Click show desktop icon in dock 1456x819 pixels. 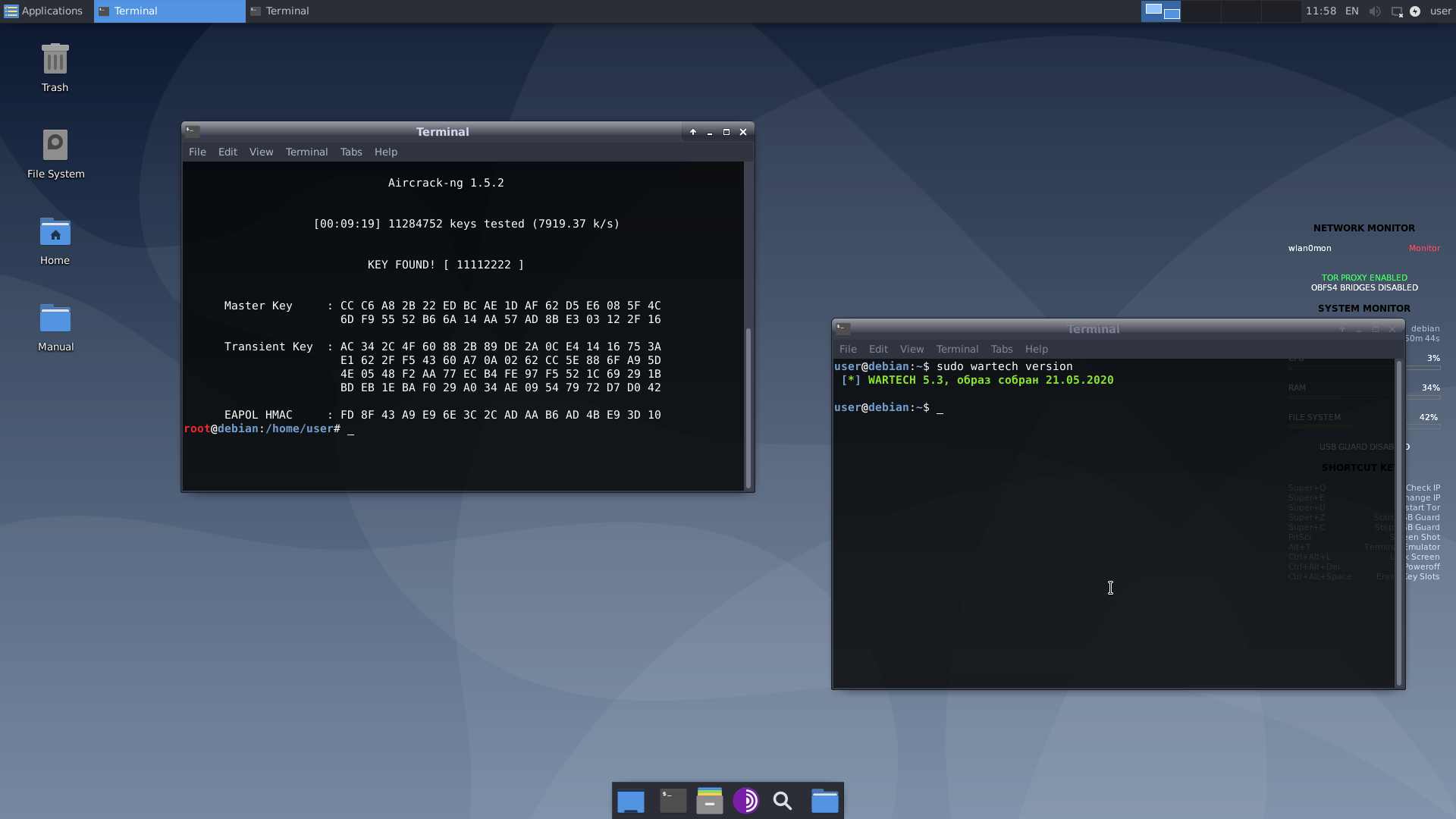tap(630, 801)
